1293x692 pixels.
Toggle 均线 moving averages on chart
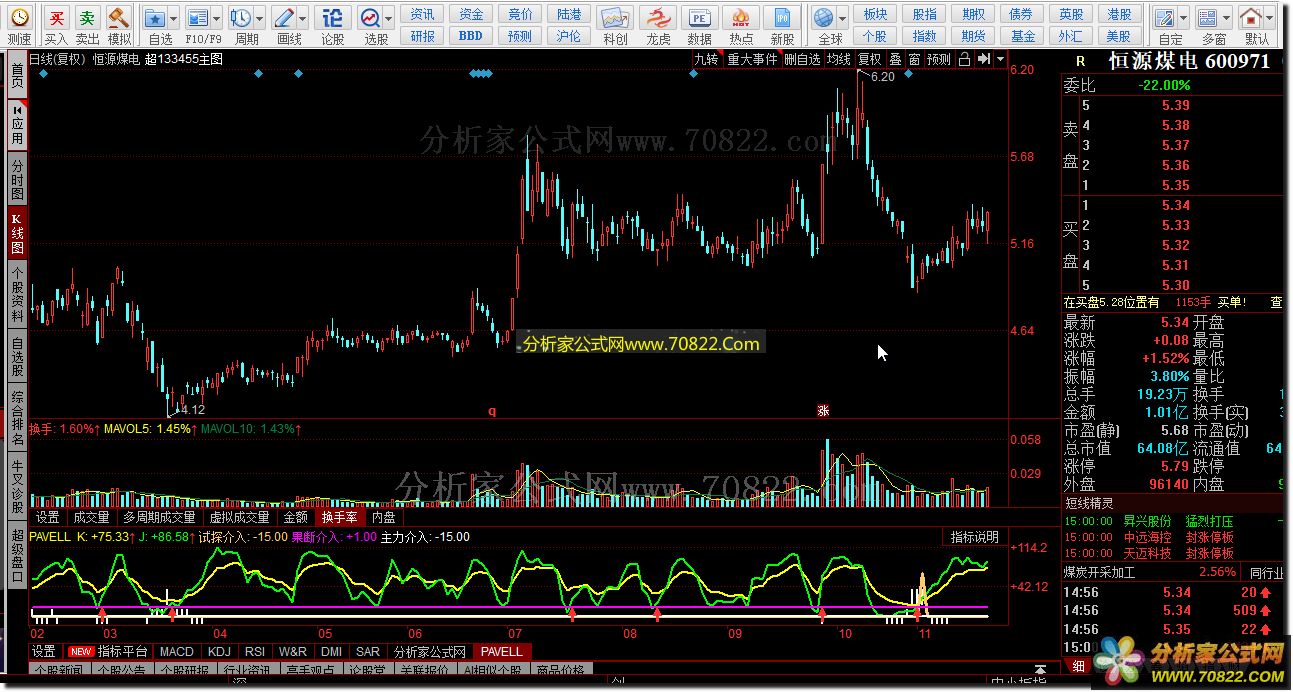pyautogui.click(x=839, y=59)
